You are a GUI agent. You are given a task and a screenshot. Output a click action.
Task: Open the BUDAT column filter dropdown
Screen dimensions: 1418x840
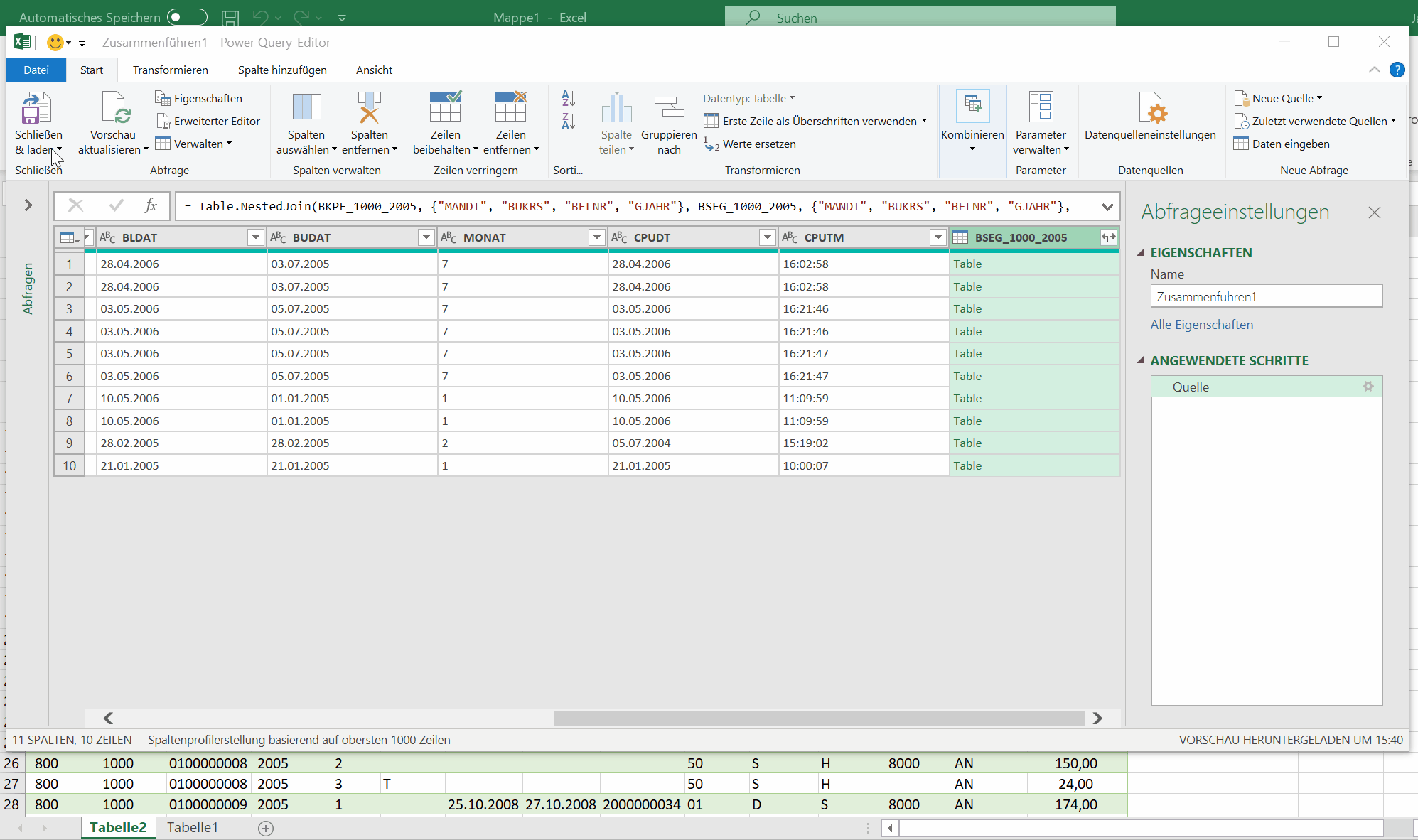click(426, 237)
